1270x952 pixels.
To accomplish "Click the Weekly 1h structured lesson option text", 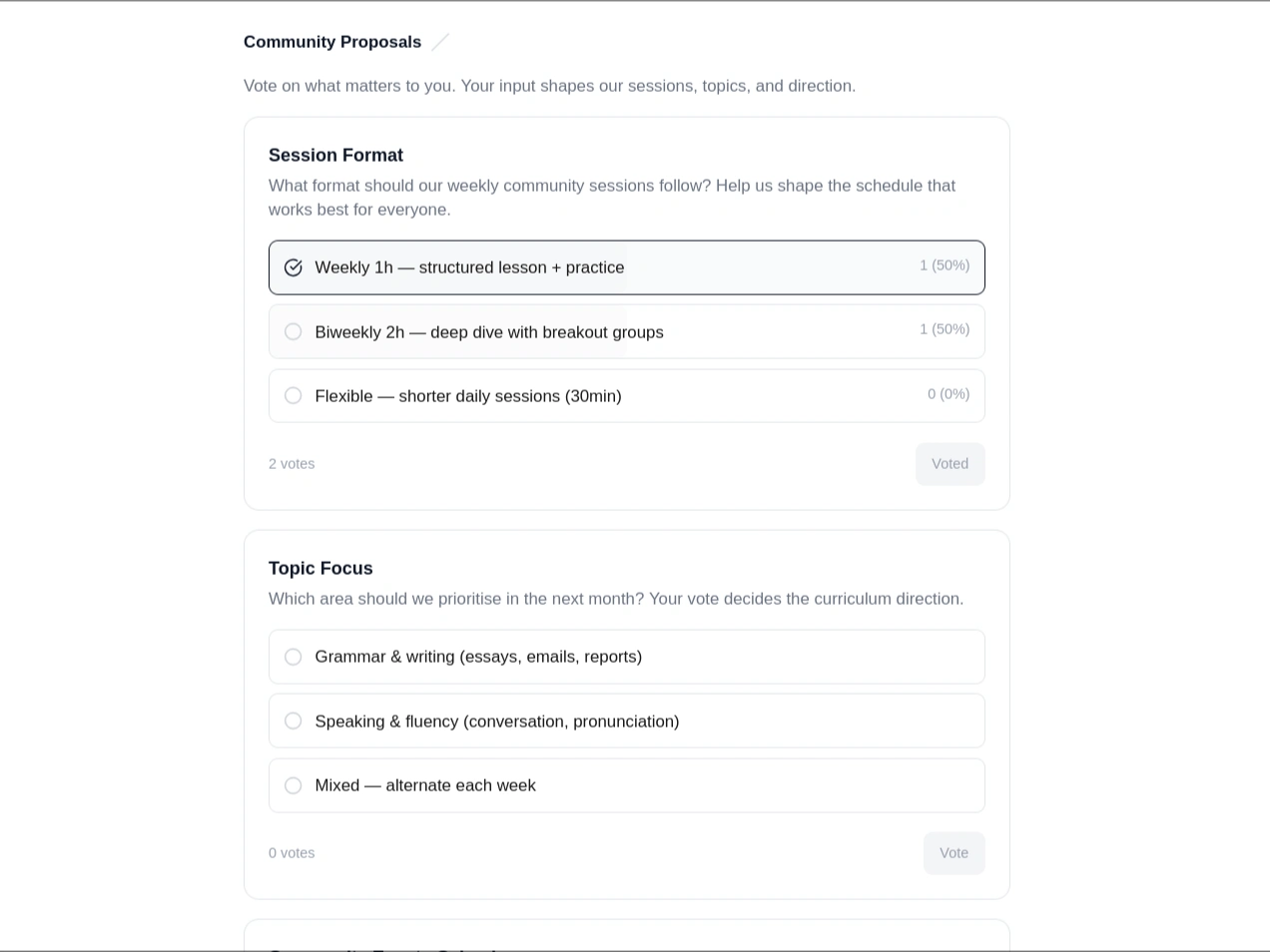I will pyautogui.click(x=469, y=267).
